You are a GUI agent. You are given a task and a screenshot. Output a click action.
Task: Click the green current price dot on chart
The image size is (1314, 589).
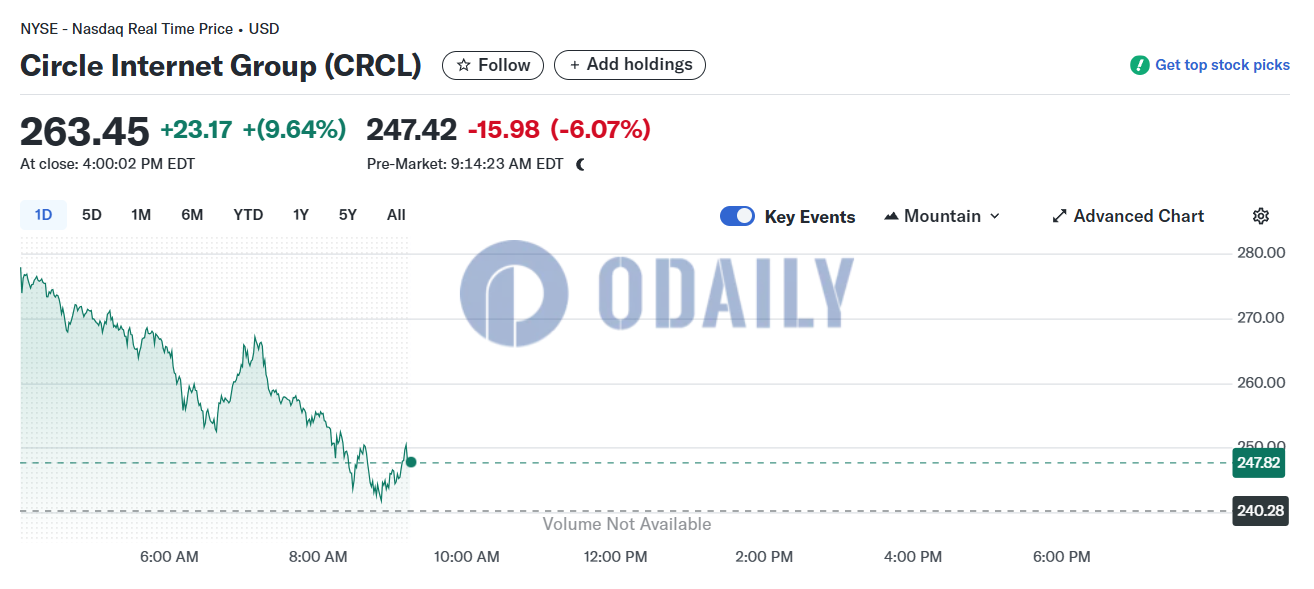(411, 462)
